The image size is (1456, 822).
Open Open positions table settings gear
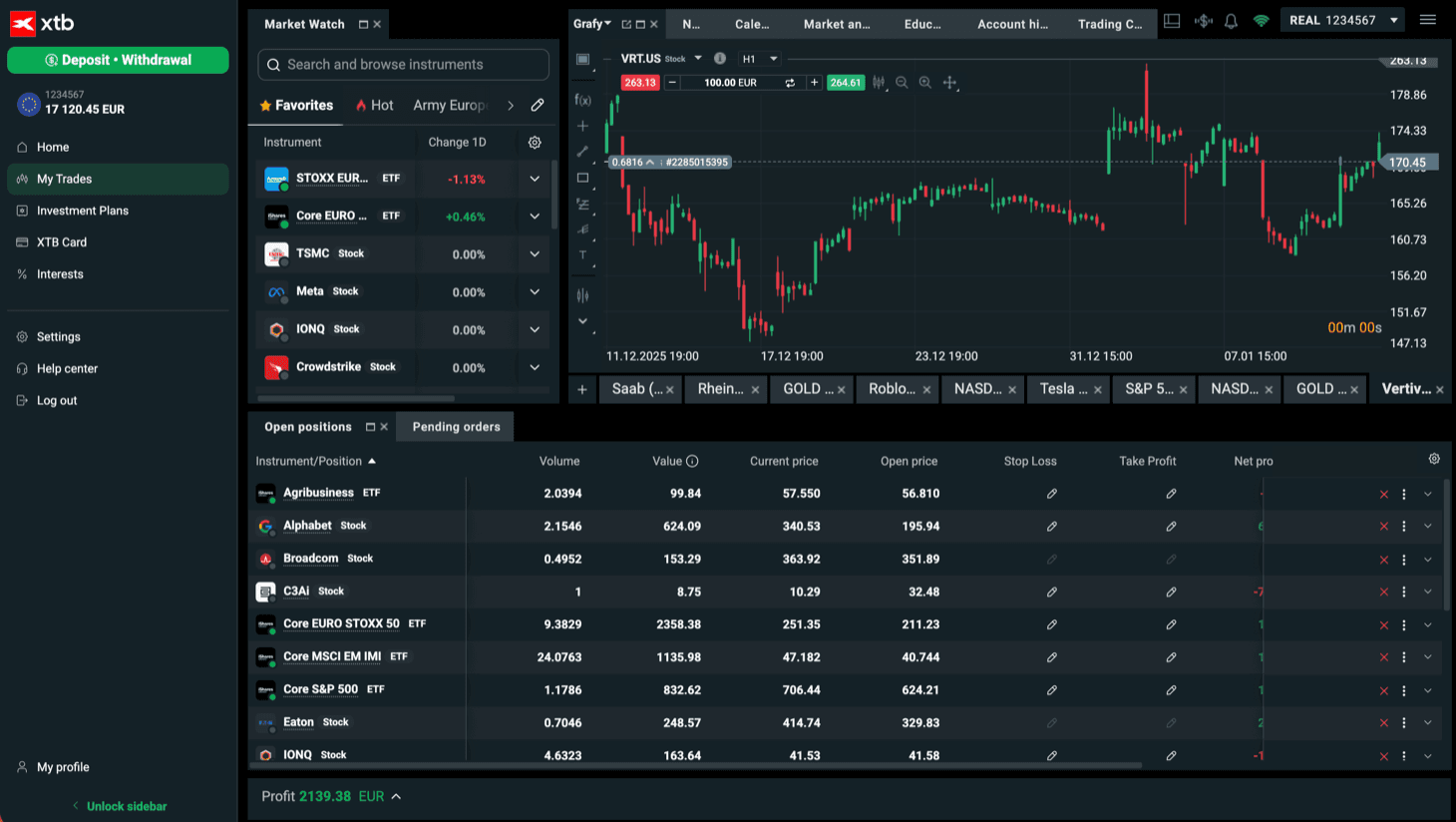click(1434, 459)
